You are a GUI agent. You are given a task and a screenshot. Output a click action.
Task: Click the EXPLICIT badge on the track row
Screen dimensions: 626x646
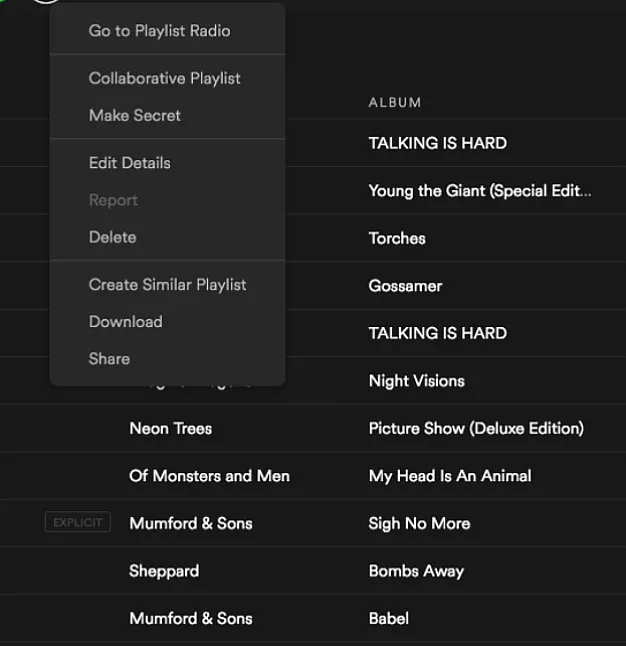(77, 523)
